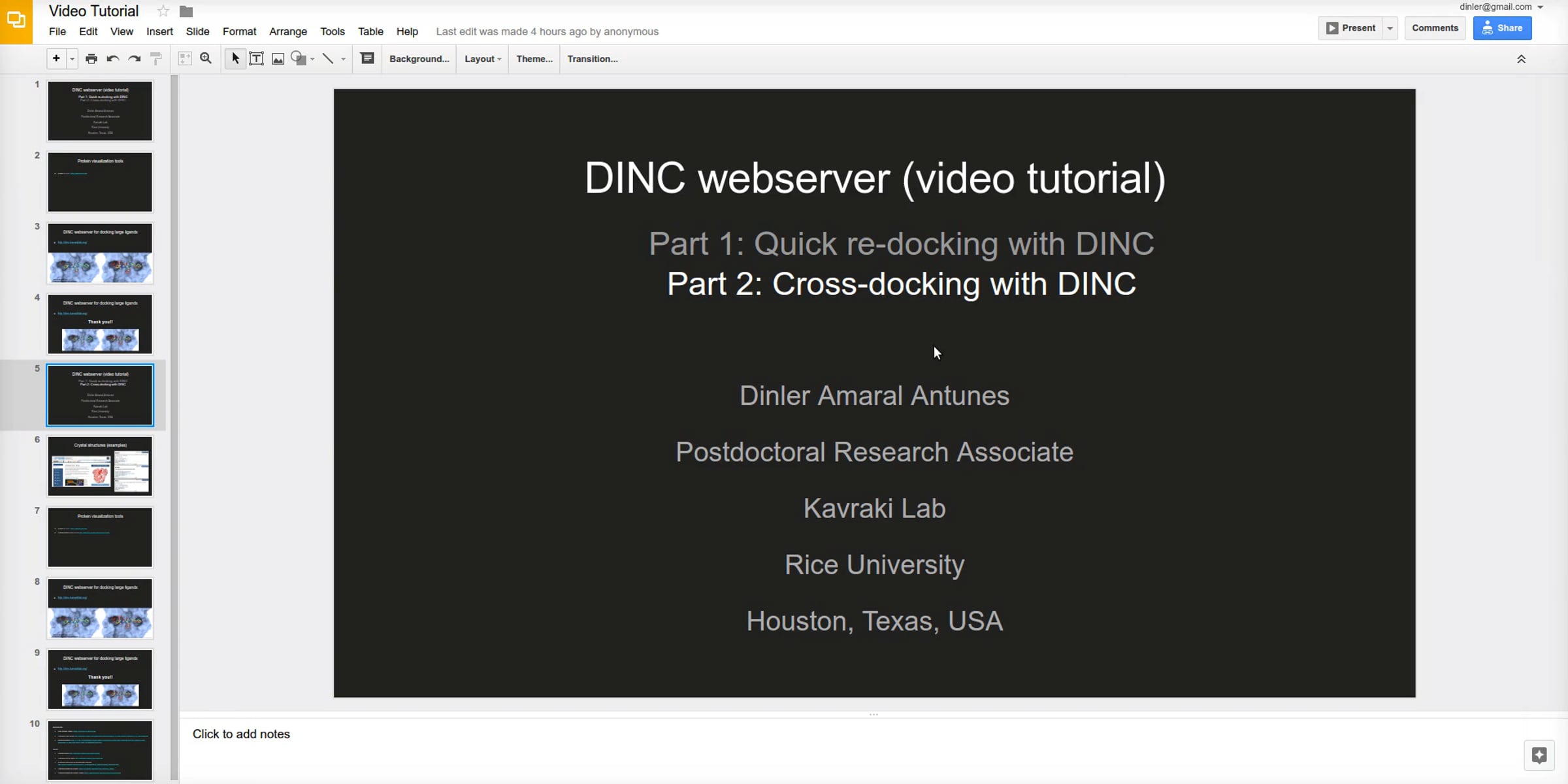Open the new slide layout dropdown arrow
This screenshot has width=1568, height=784.
point(72,59)
